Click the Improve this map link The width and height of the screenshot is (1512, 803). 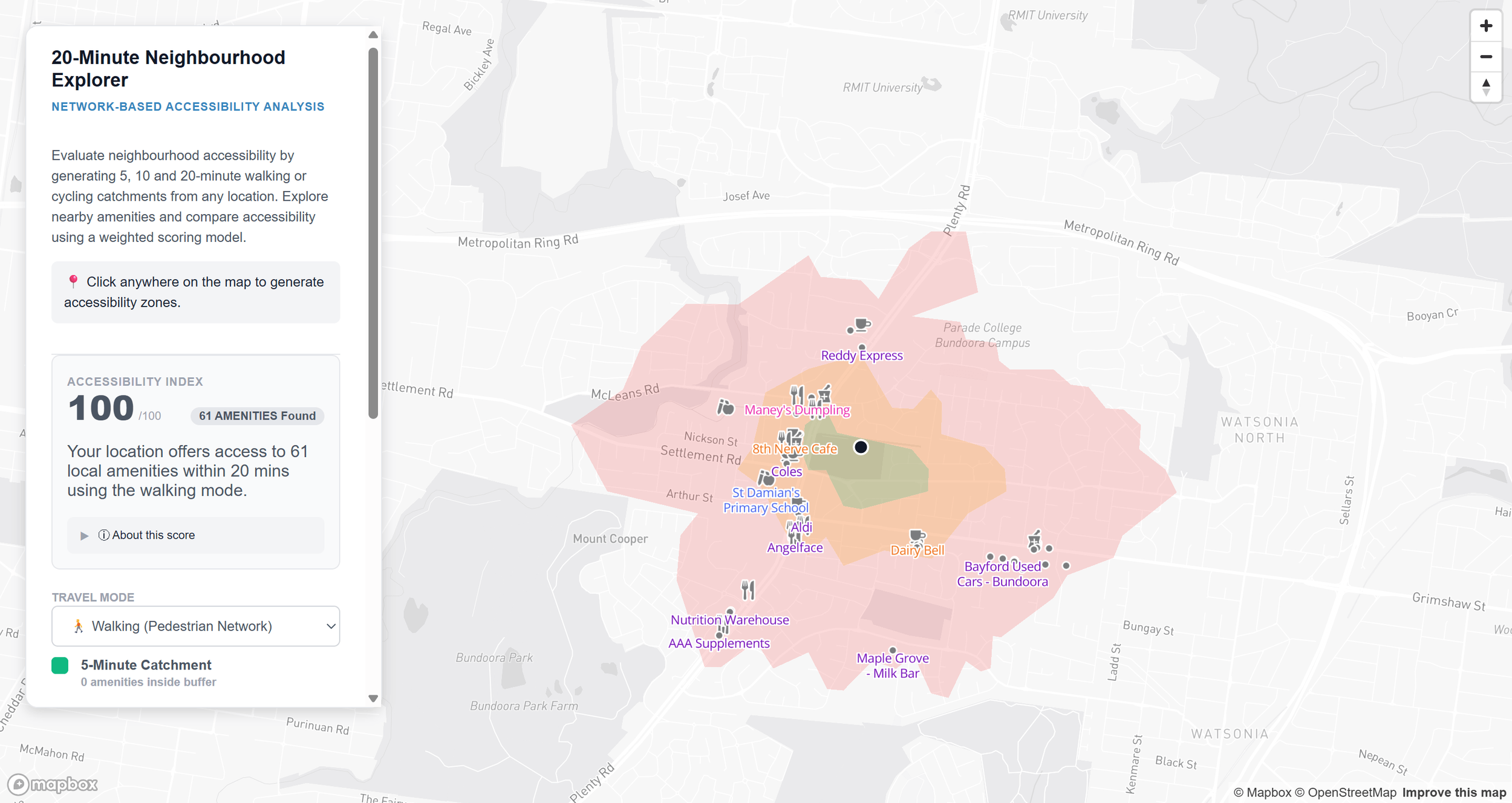click(1454, 792)
